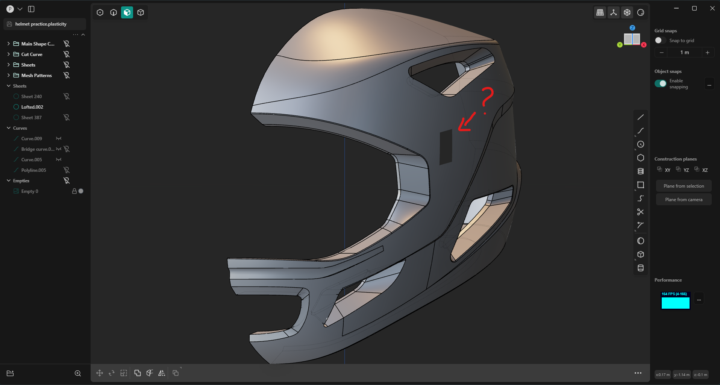Select the Trim scissors tool
720x385 pixels.
[x=641, y=212]
